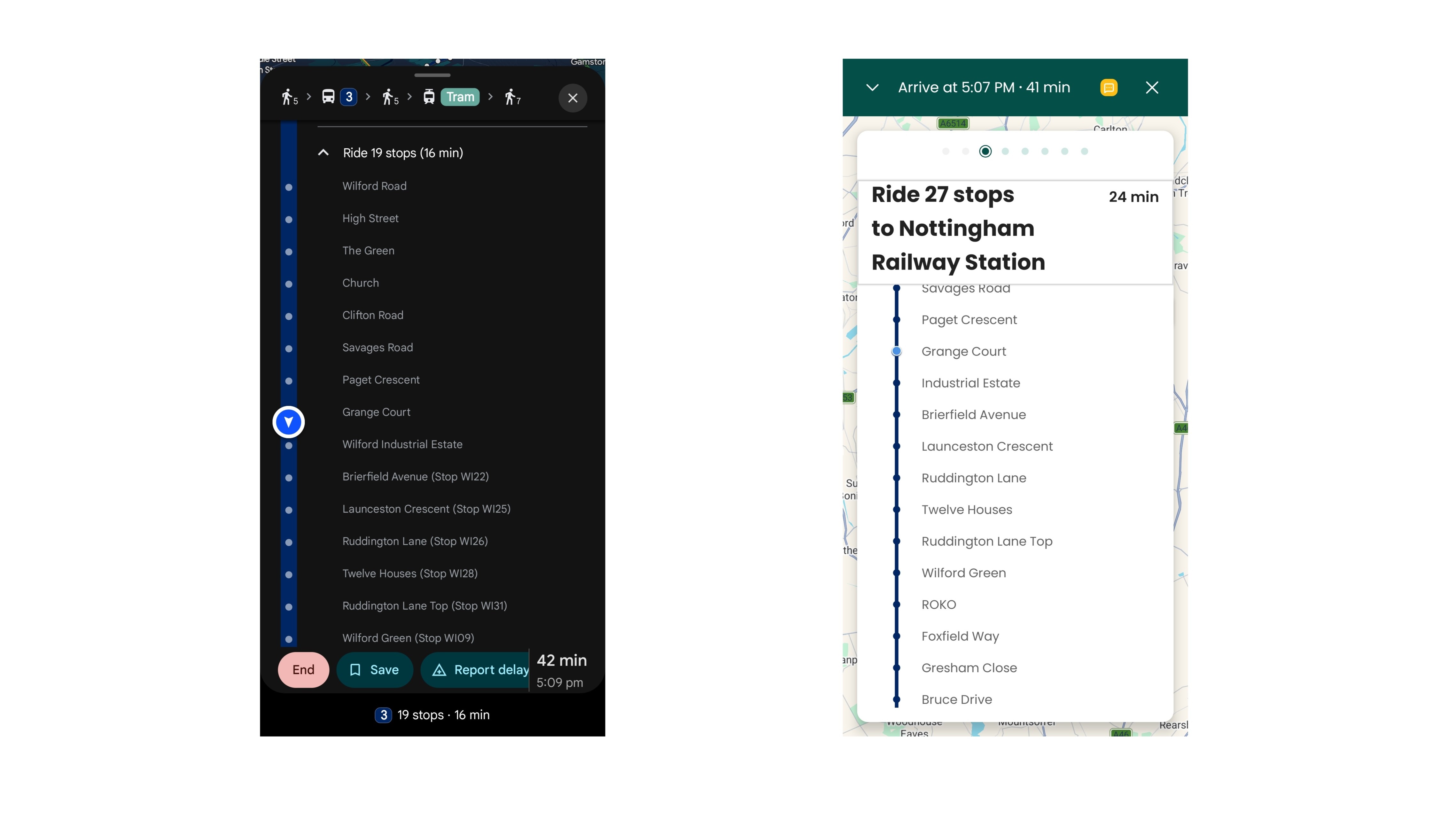This screenshot has width=1456, height=819.
Task: Click the bookmark icon on the Save button
Action: pos(355,669)
